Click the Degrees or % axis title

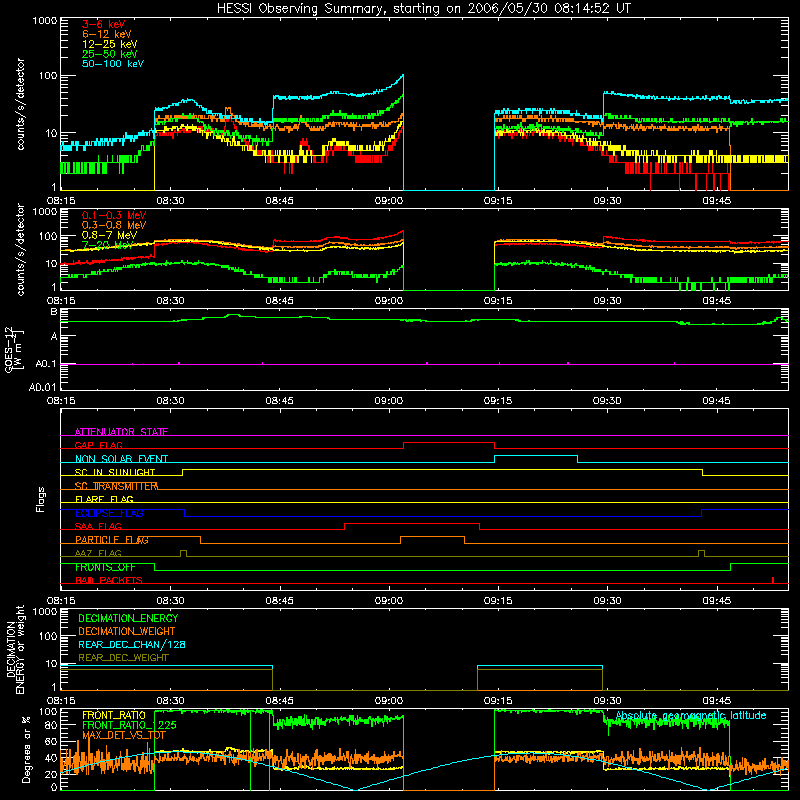(x=27, y=749)
